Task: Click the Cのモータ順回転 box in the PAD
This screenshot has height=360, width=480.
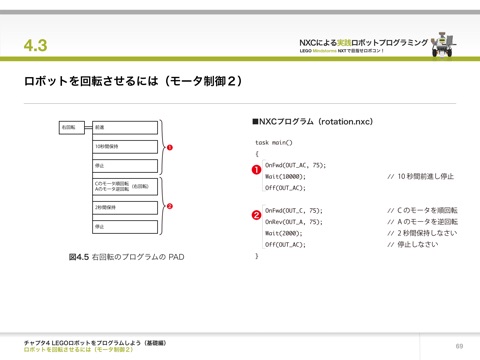Action: (125, 187)
